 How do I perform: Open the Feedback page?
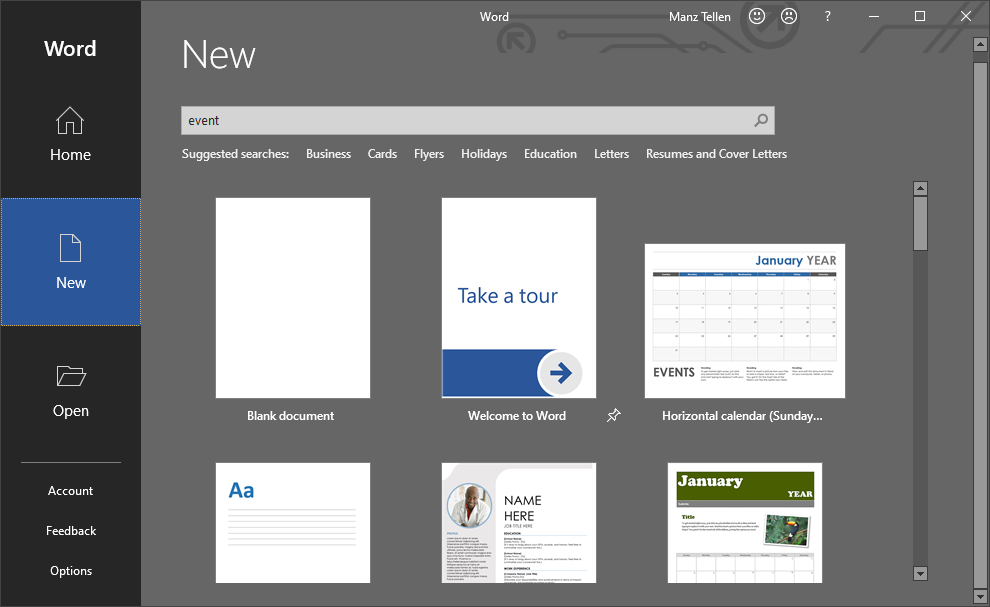pos(70,531)
